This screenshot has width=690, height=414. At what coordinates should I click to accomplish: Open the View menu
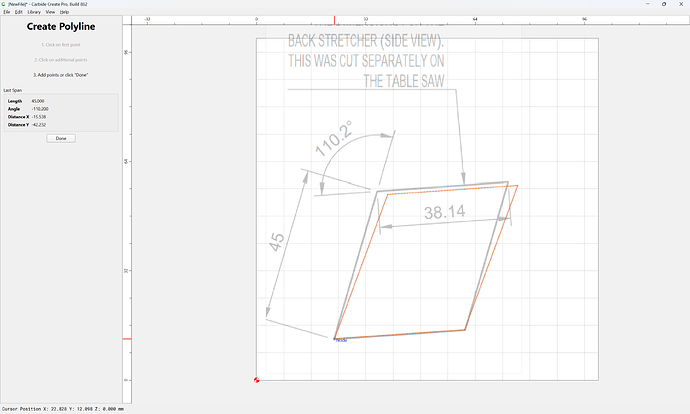[x=50, y=12]
